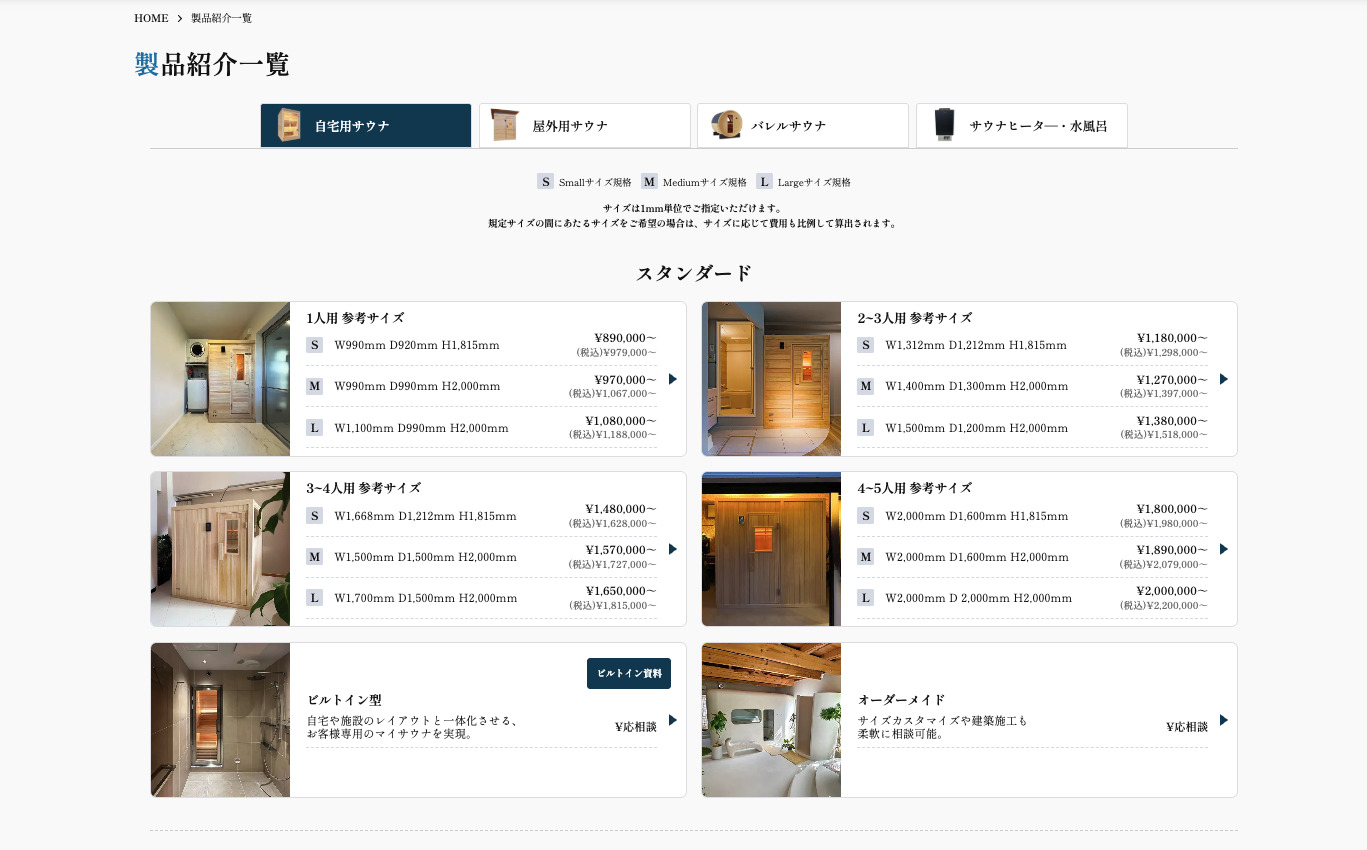This screenshot has height=850, width=1367.
Task: Open the オーダーメイド room photo
Action: pyautogui.click(x=771, y=720)
